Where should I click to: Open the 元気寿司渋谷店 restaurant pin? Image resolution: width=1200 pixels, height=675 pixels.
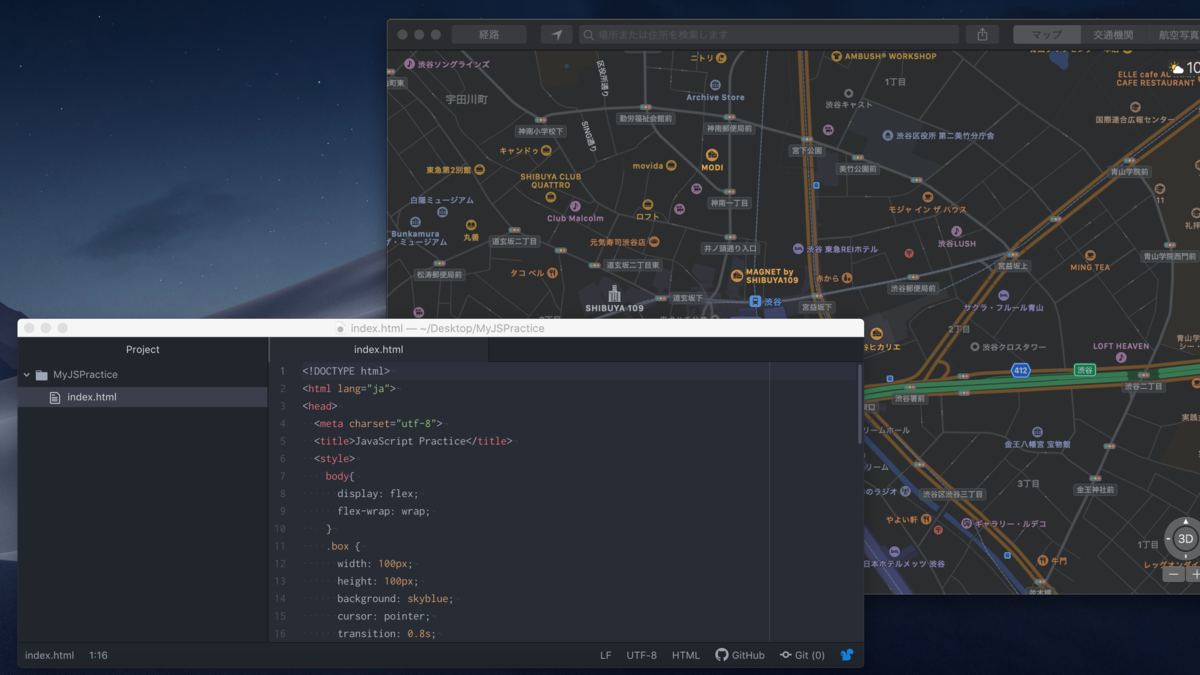654,242
